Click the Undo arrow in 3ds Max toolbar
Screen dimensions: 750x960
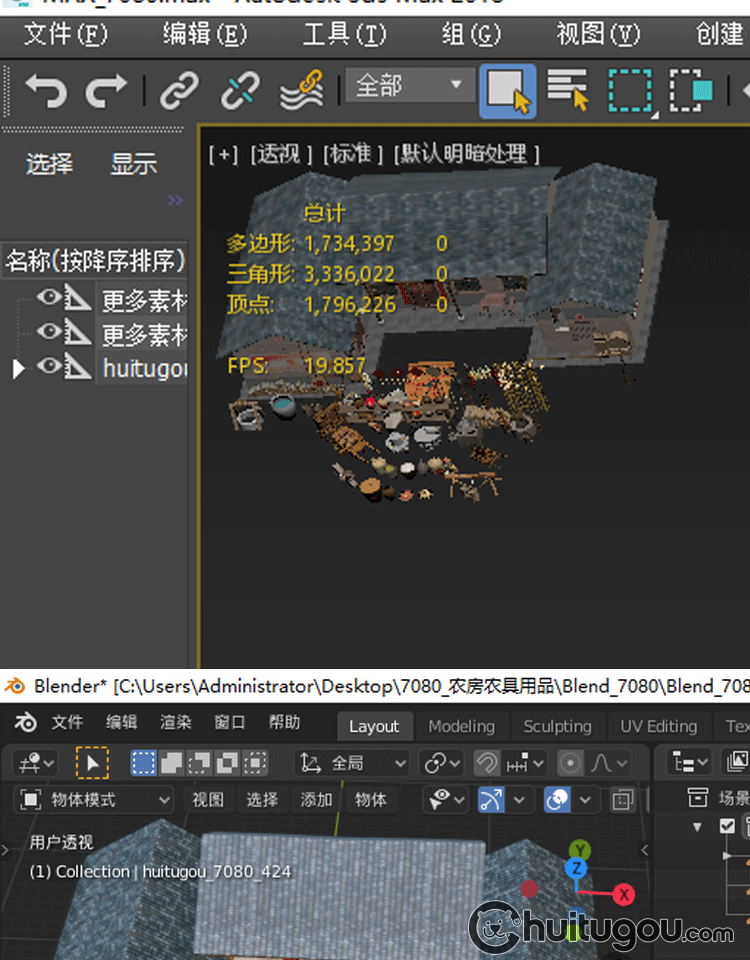tap(46, 91)
